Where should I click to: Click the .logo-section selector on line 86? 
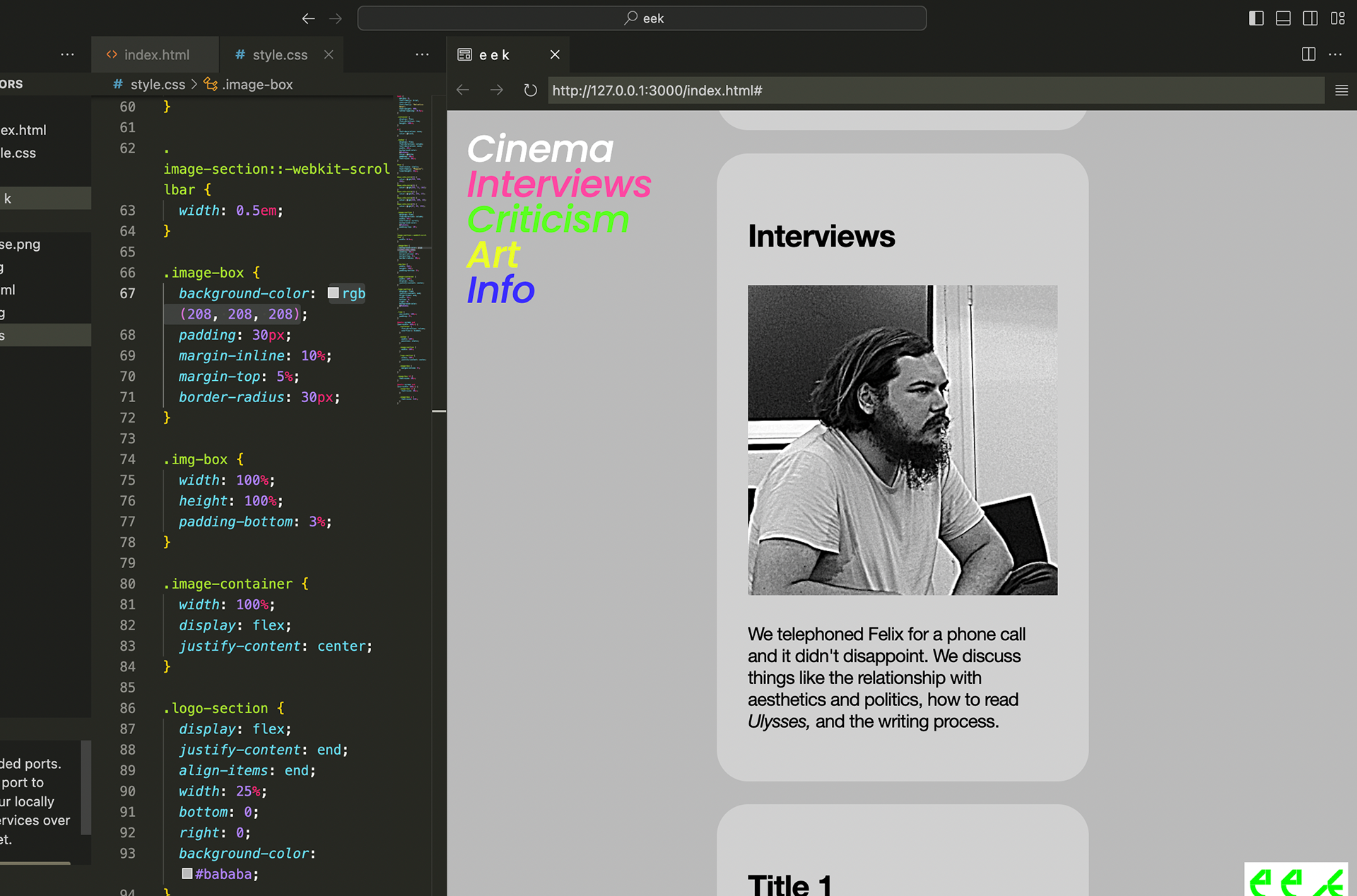pyautogui.click(x=216, y=708)
